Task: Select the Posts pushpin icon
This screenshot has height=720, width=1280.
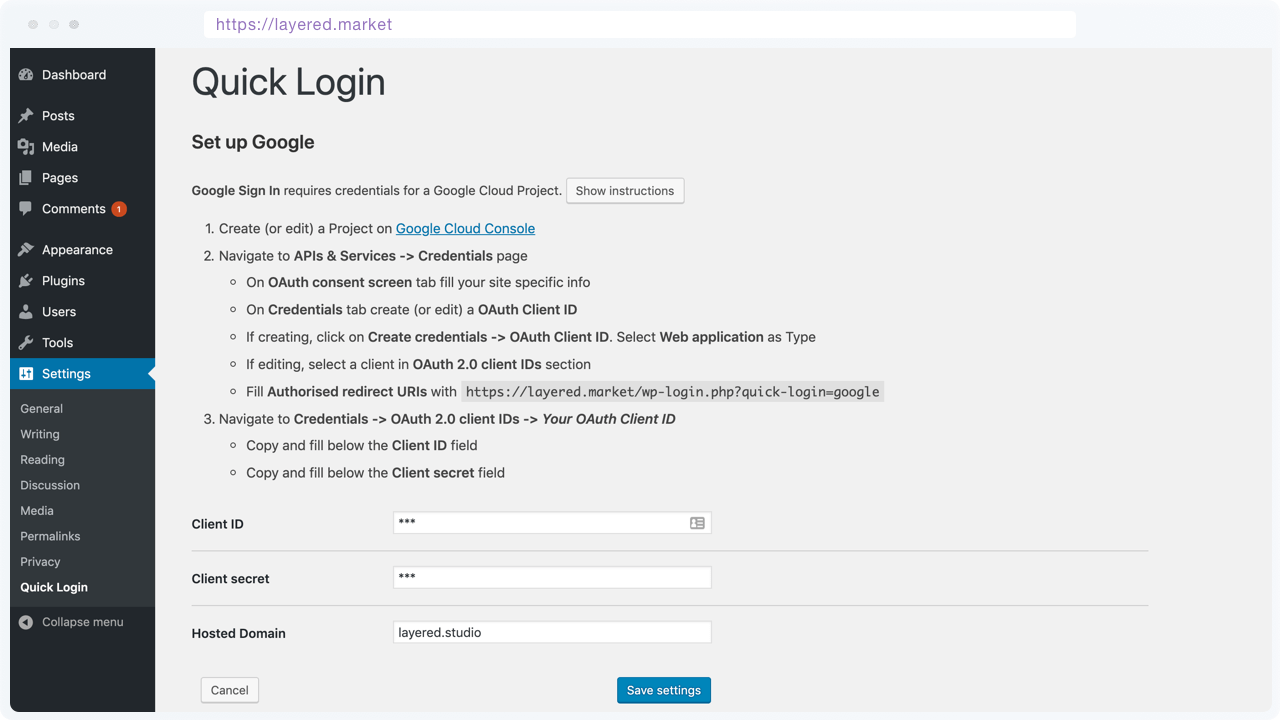Action: click(x=25, y=115)
